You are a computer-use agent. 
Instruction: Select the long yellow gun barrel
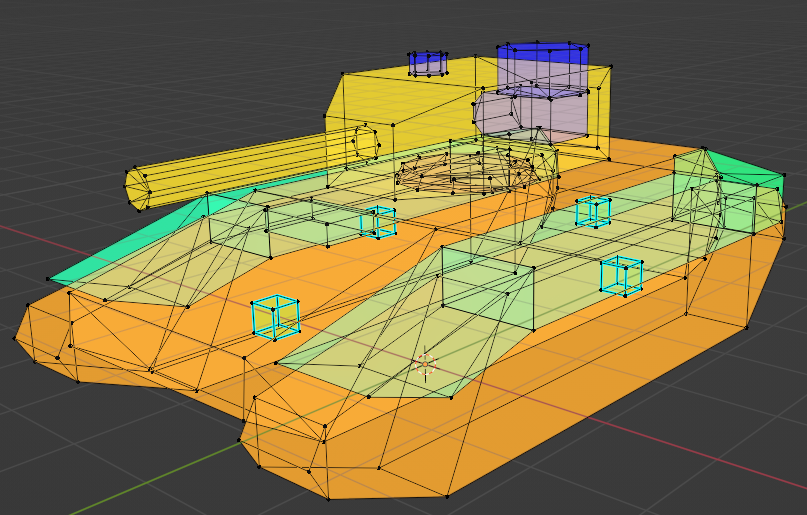click(252, 169)
